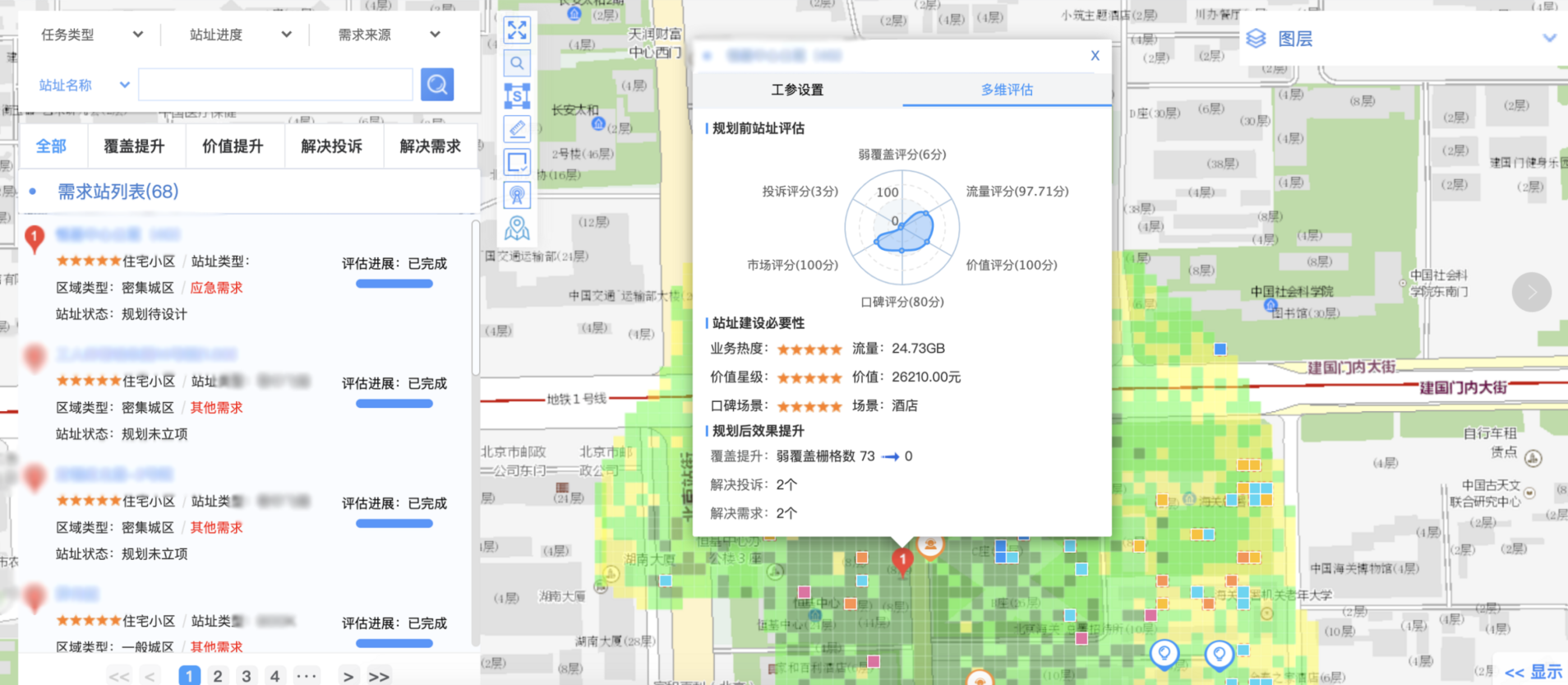Select the 解决投诉 filter tab

click(331, 146)
